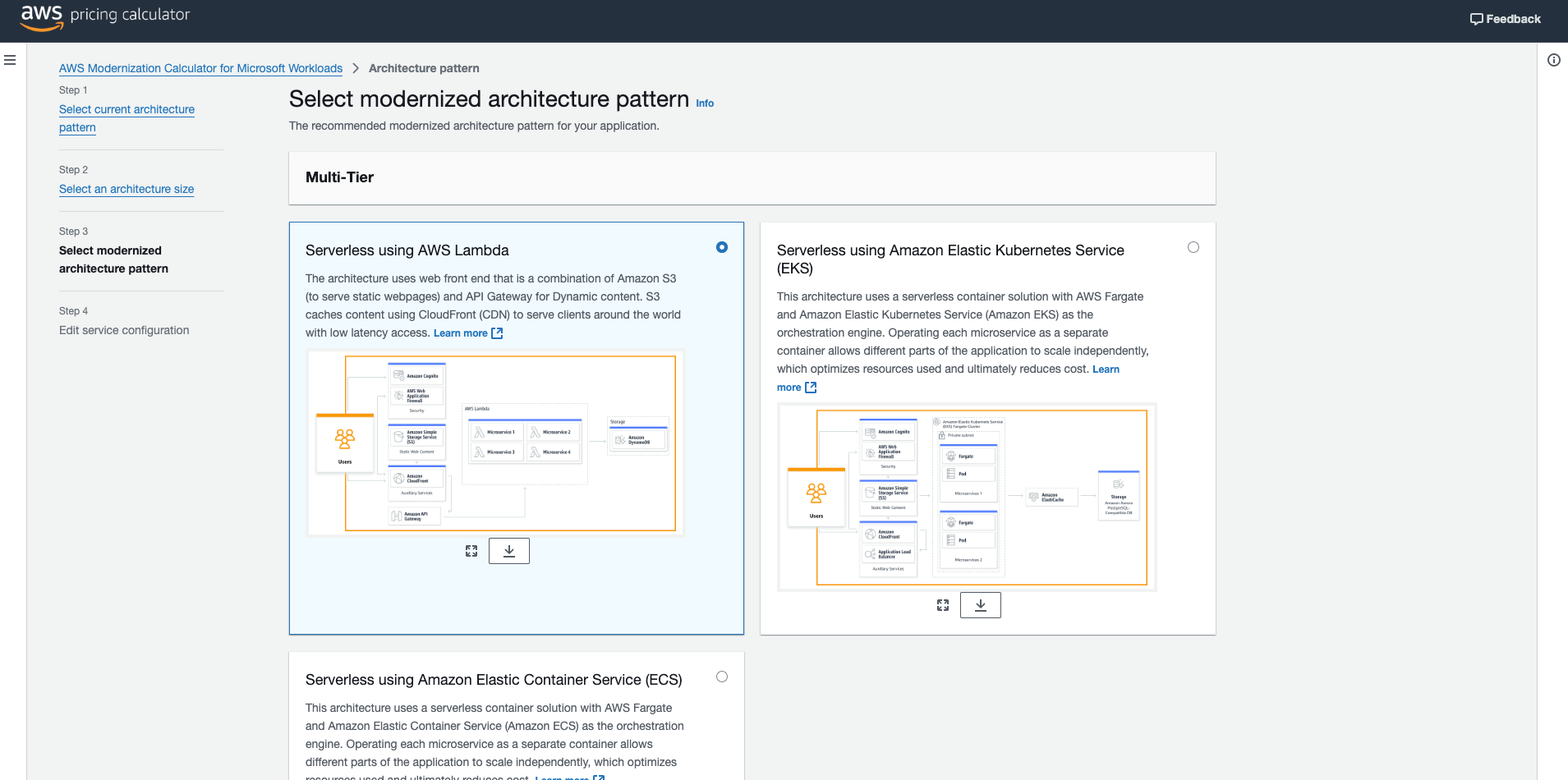
Task: Go to Select an architecture size step
Action: (x=126, y=189)
